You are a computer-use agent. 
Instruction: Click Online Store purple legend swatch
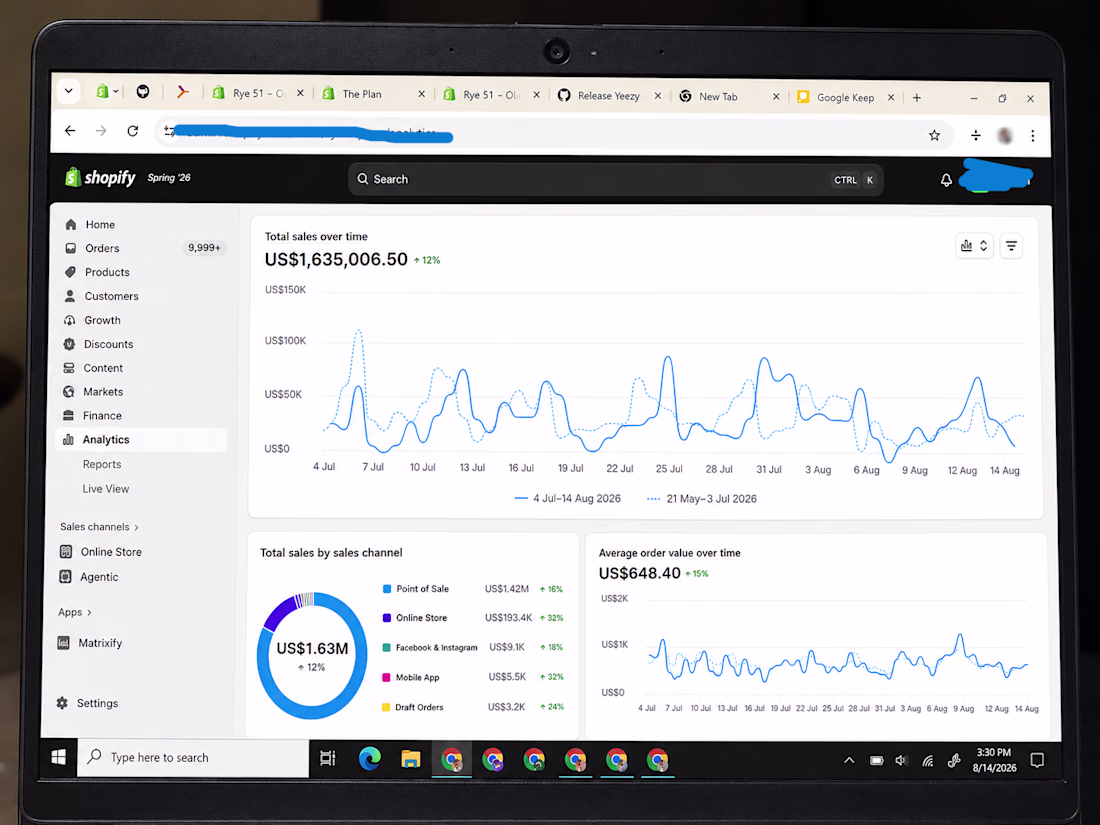387,617
